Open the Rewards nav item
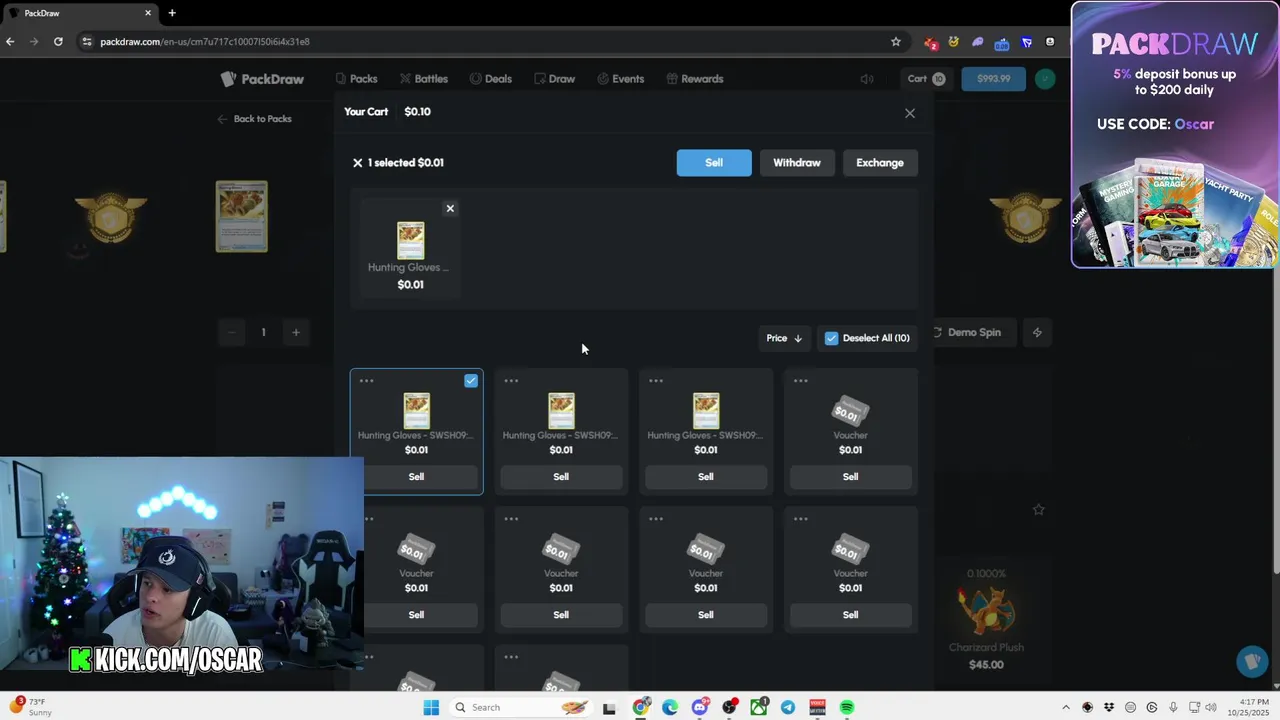Viewport: 1280px width, 720px height. click(x=694, y=79)
